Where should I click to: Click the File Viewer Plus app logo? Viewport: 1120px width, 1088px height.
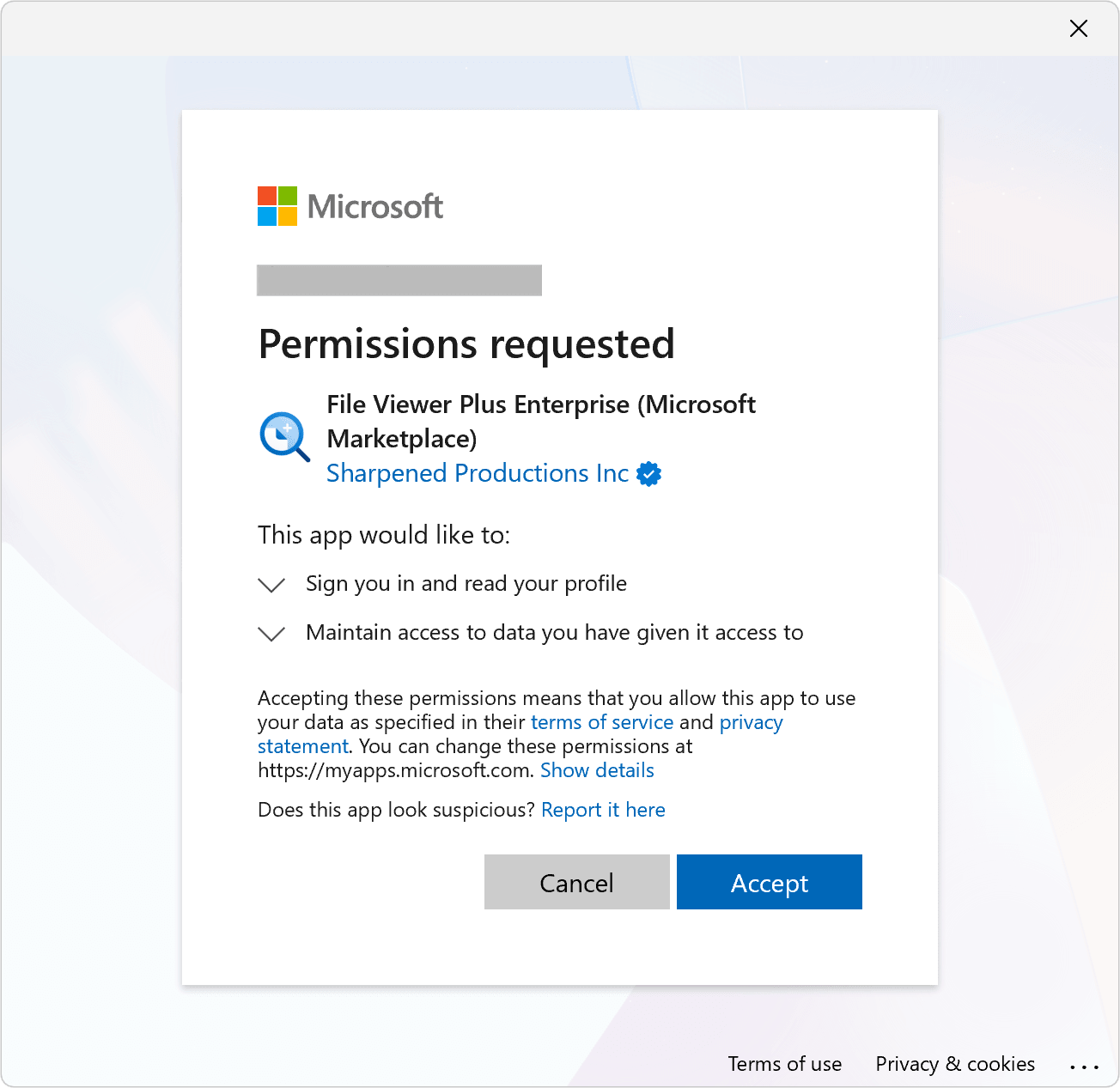point(283,436)
